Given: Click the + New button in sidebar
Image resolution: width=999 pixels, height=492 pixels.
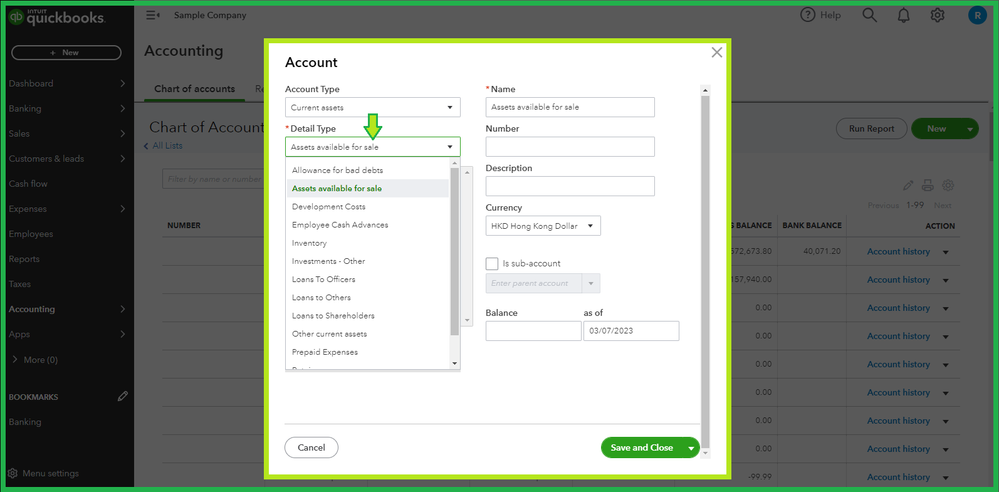Looking at the screenshot, I should (66, 53).
